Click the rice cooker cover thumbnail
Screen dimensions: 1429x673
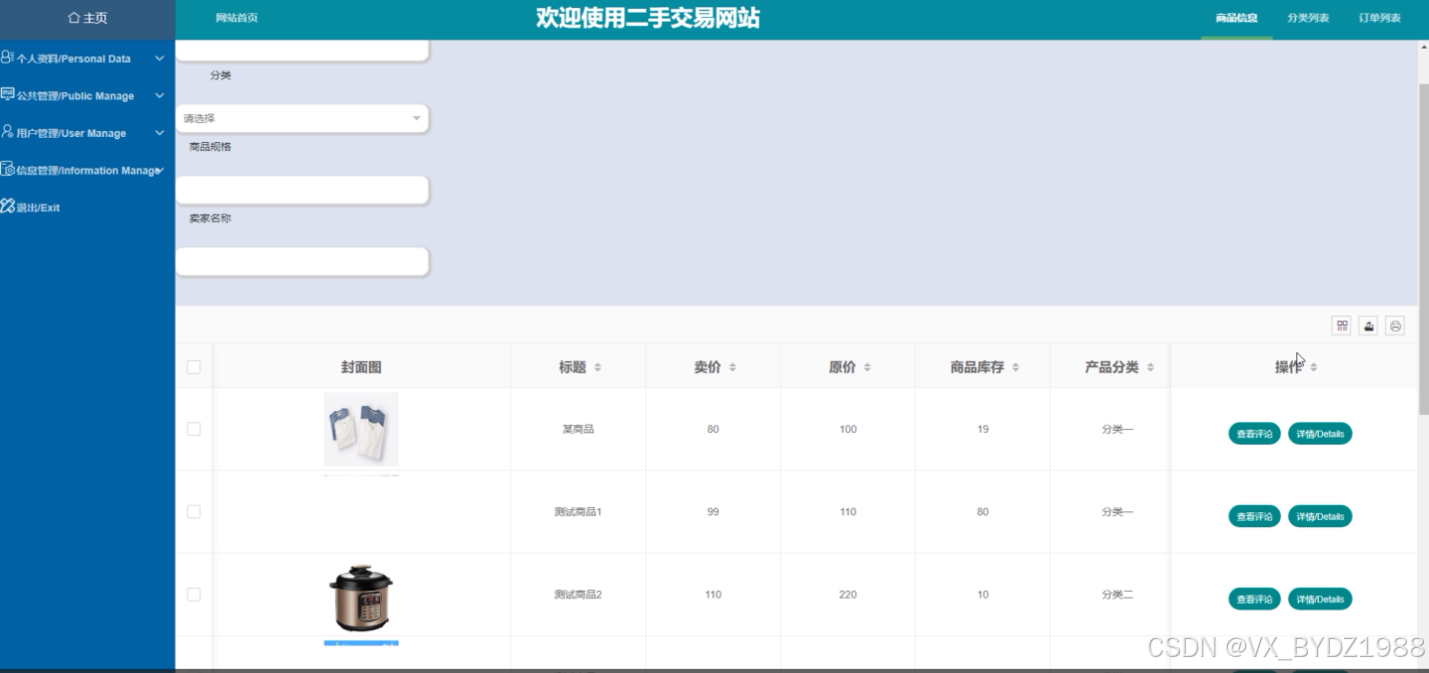[361, 598]
